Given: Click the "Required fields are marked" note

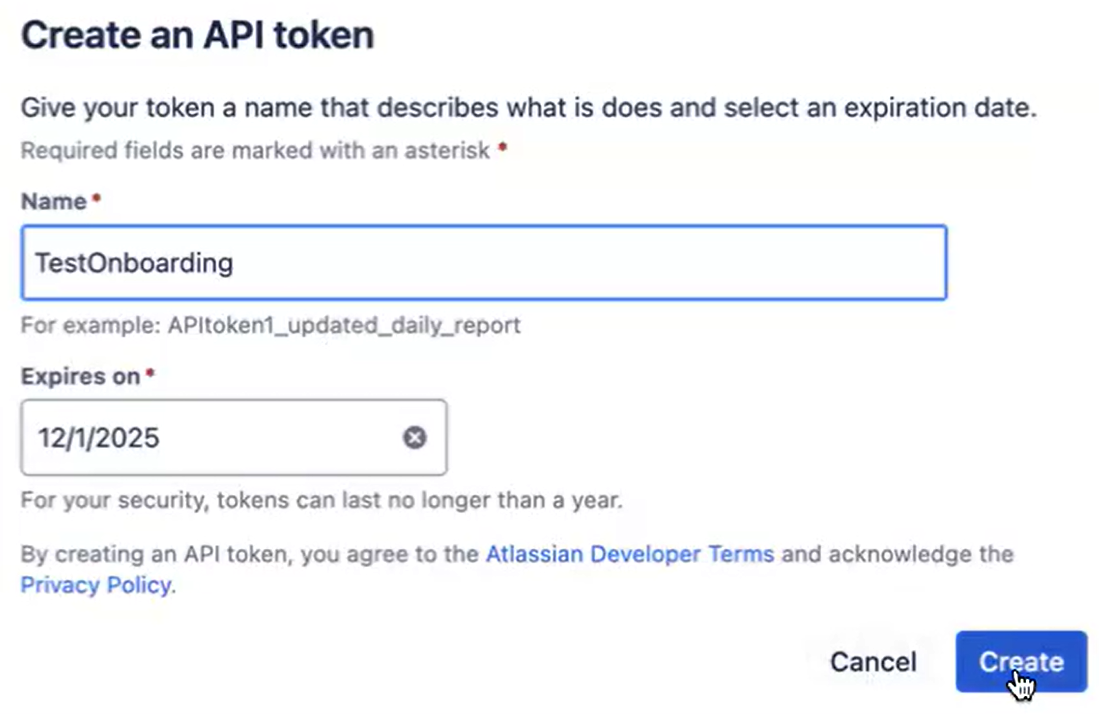Looking at the screenshot, I should point(255,150).
